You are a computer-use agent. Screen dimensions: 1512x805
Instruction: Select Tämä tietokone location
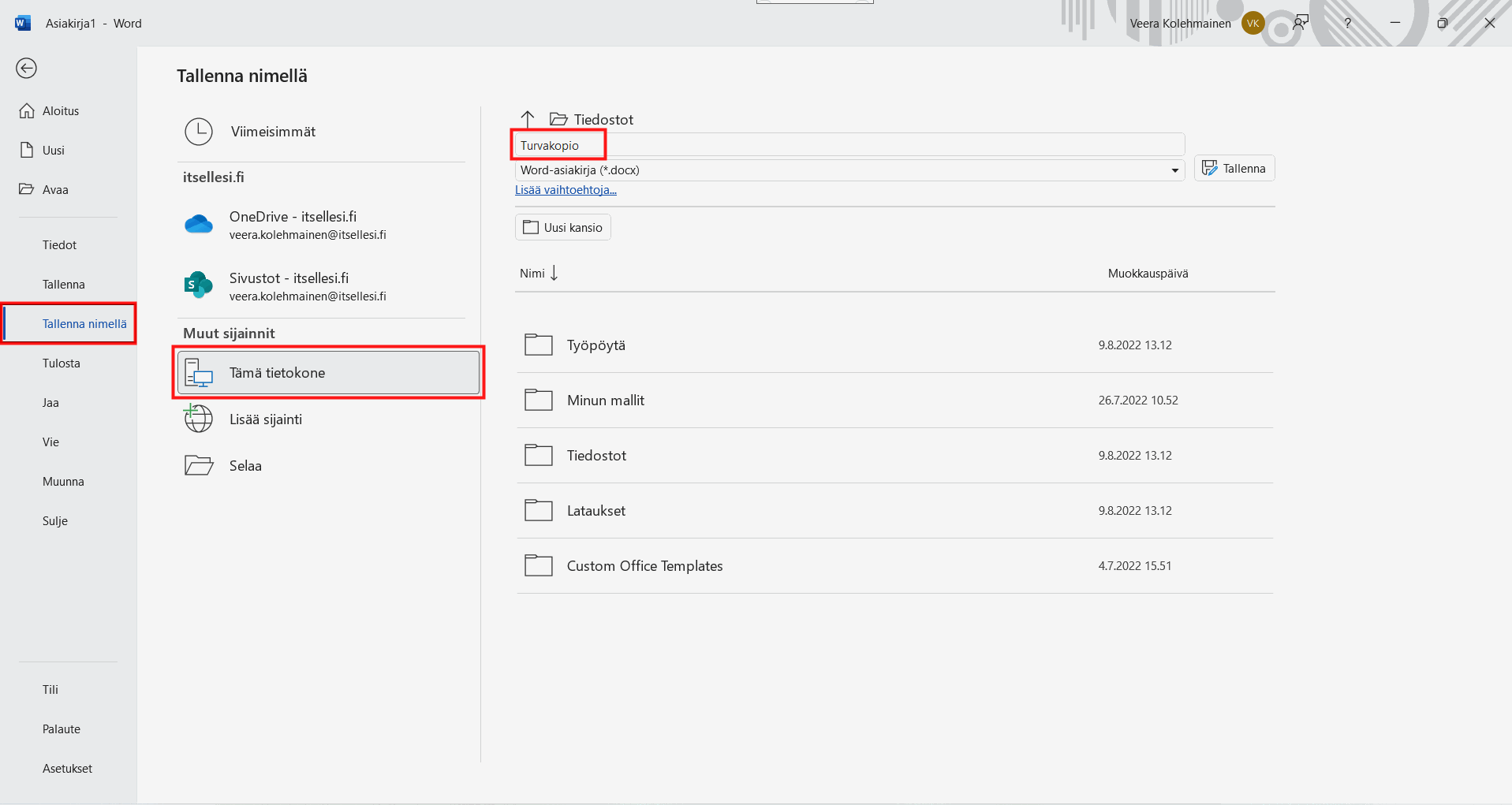328,373
